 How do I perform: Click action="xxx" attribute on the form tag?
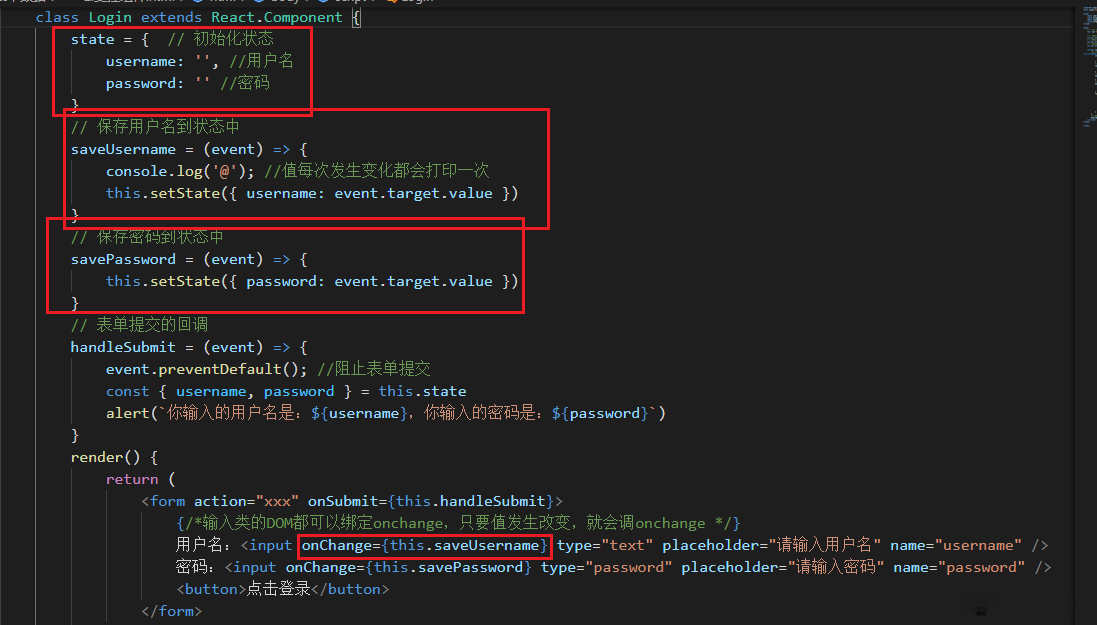pyautogui.click(x=246, y=501)
